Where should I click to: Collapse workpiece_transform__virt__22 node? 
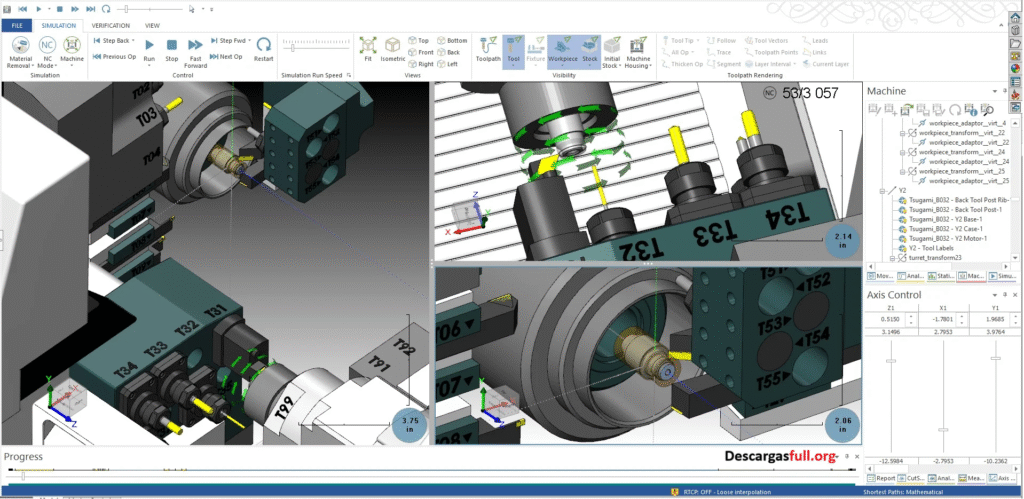[903, 133]
